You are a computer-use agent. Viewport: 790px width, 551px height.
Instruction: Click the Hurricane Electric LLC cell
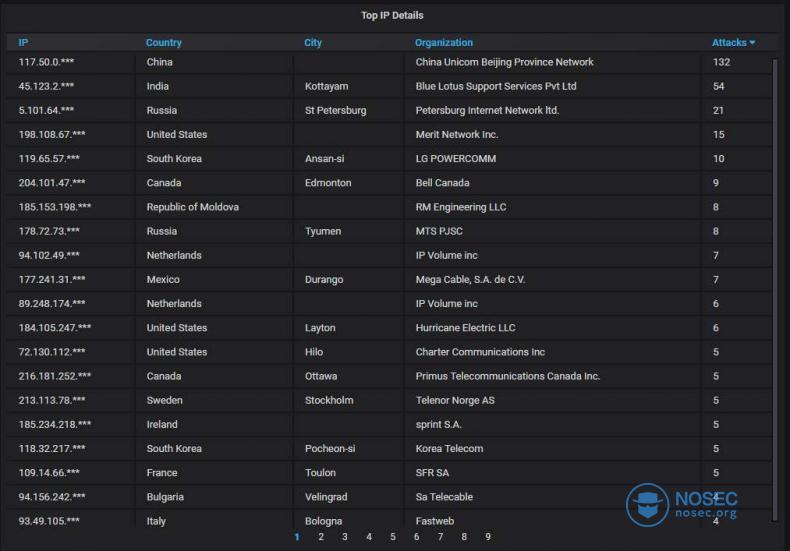click(x=465, y=328)
